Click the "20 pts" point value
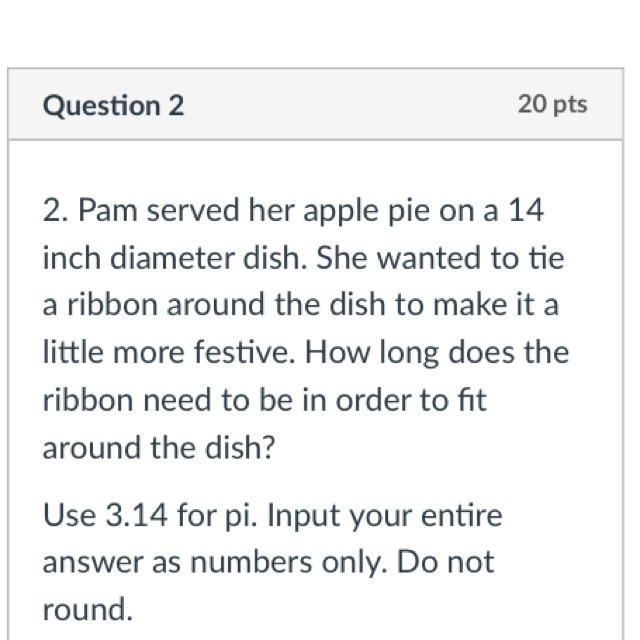The width and height of the screenshot is (640, 640). (553, 104)
